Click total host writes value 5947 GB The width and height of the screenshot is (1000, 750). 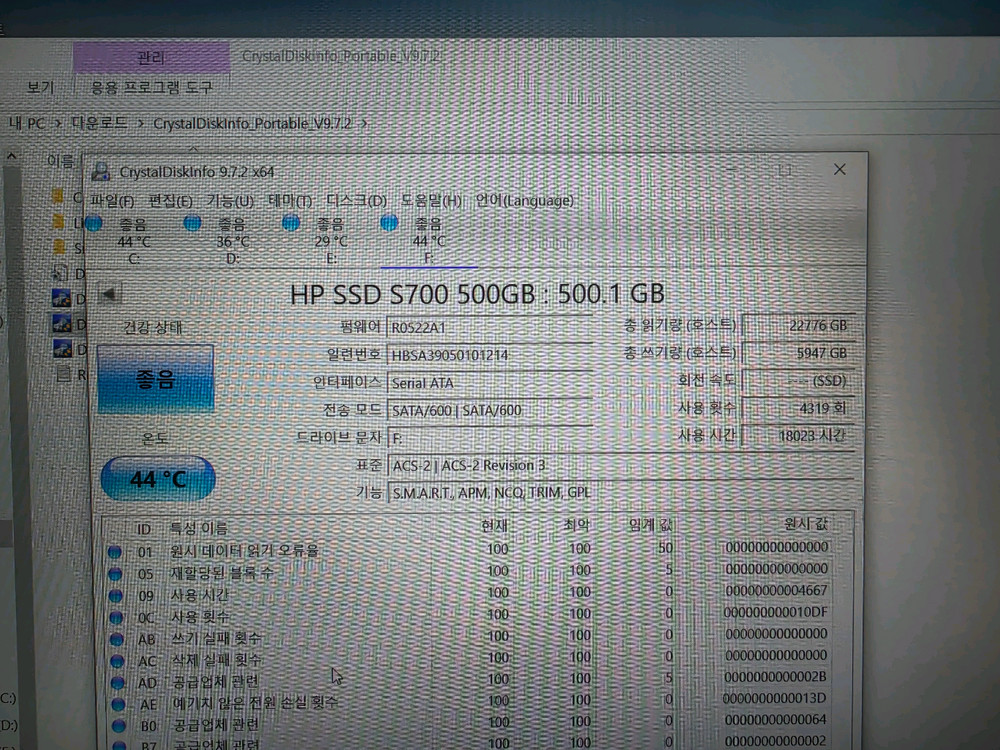[797, 353]
